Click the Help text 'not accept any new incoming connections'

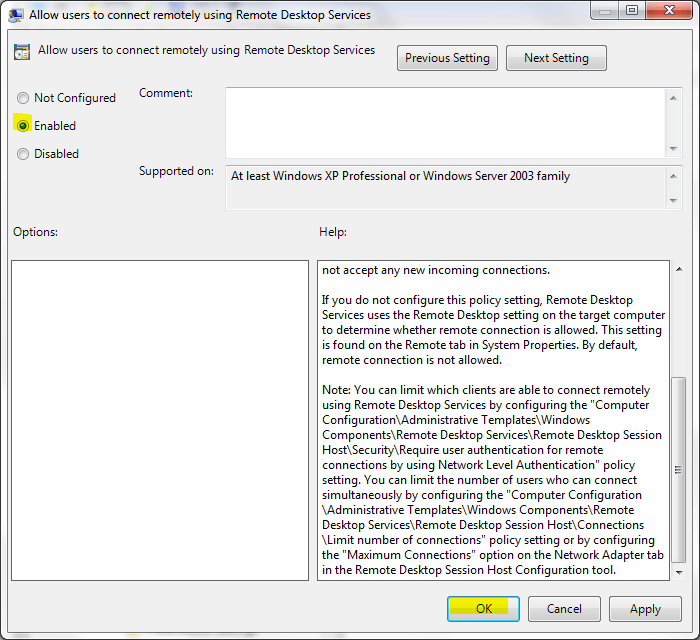[436, 270]
